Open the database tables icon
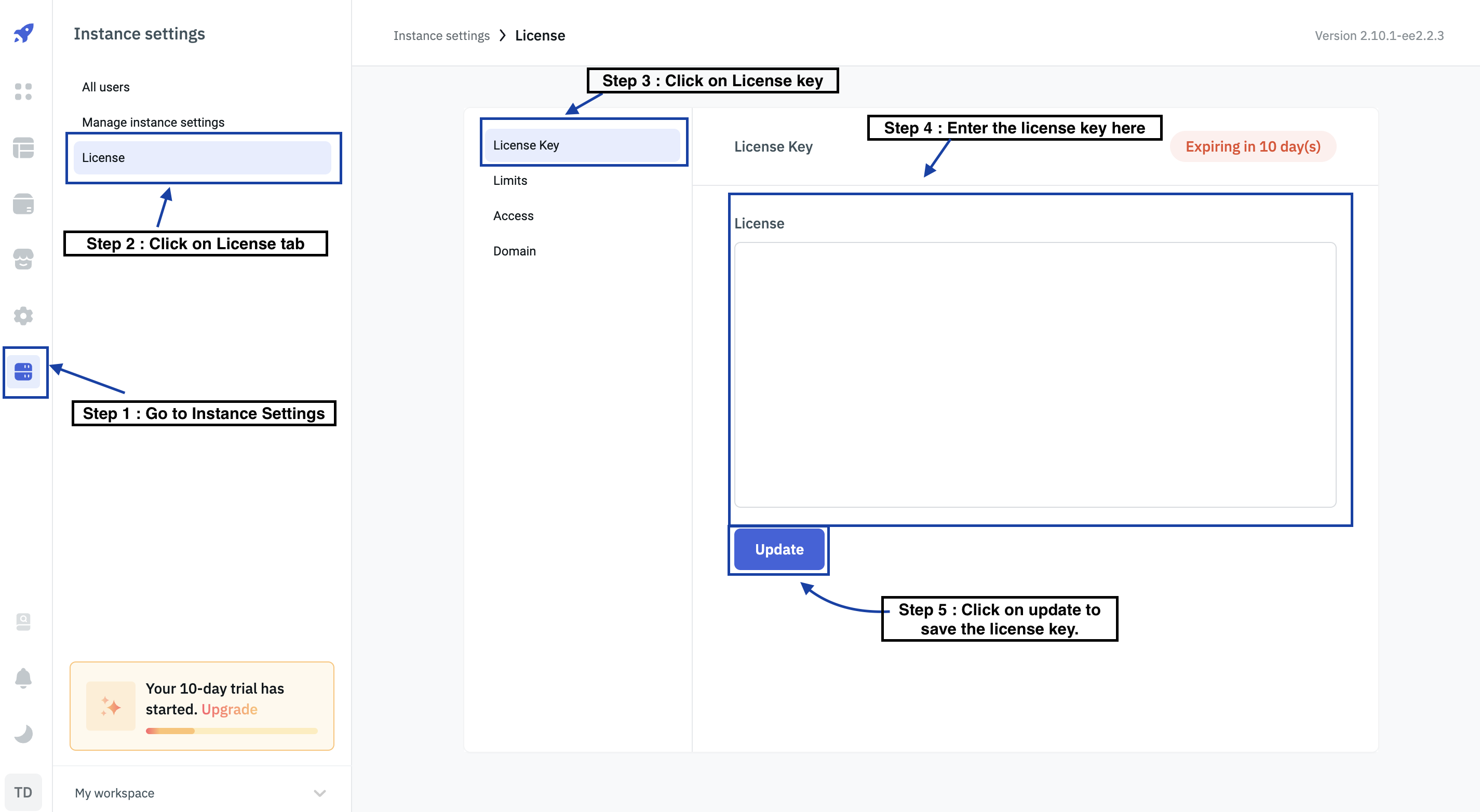 (x=23, y=147)
